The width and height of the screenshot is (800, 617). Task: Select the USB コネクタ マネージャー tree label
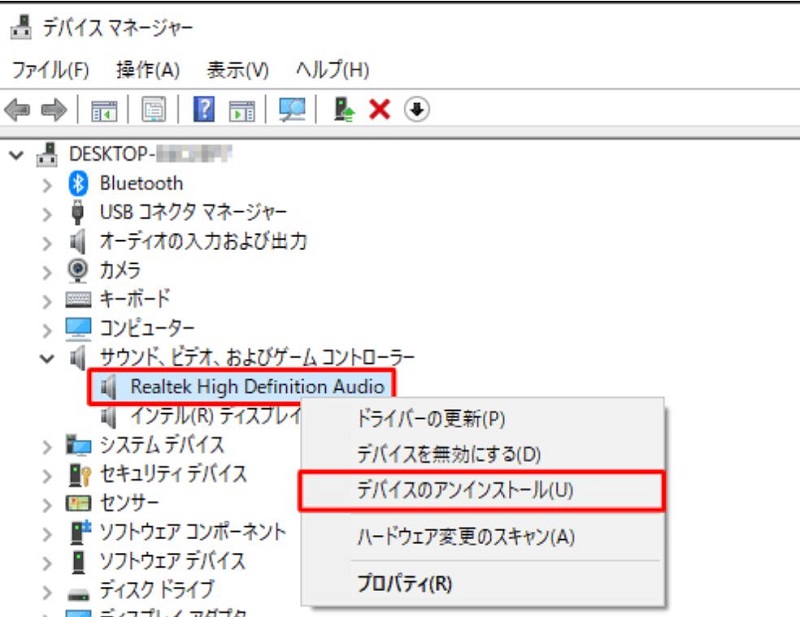point(193,212)
